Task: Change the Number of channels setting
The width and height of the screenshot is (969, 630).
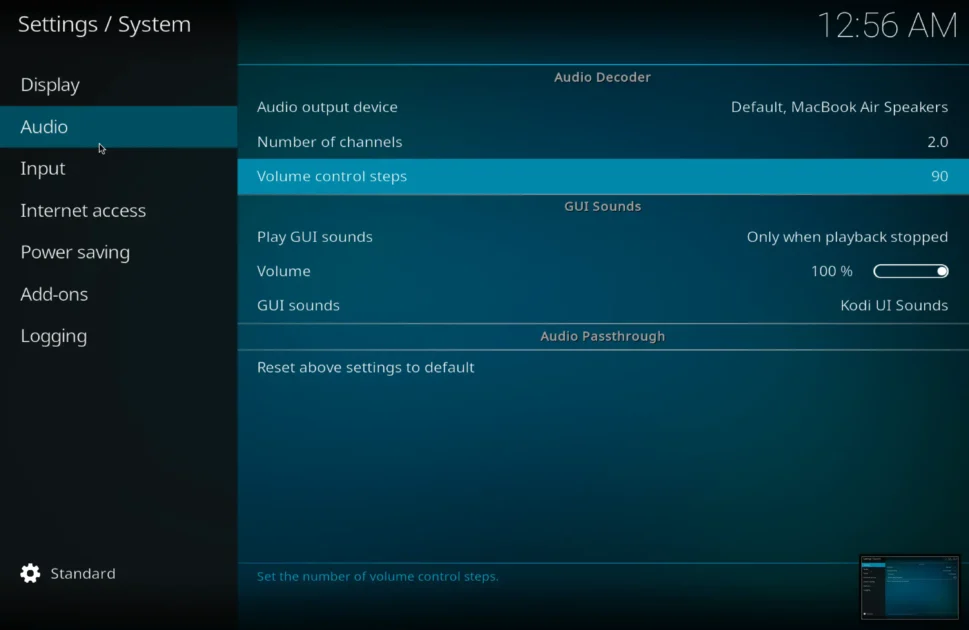Action: click(x=602, y=142)
